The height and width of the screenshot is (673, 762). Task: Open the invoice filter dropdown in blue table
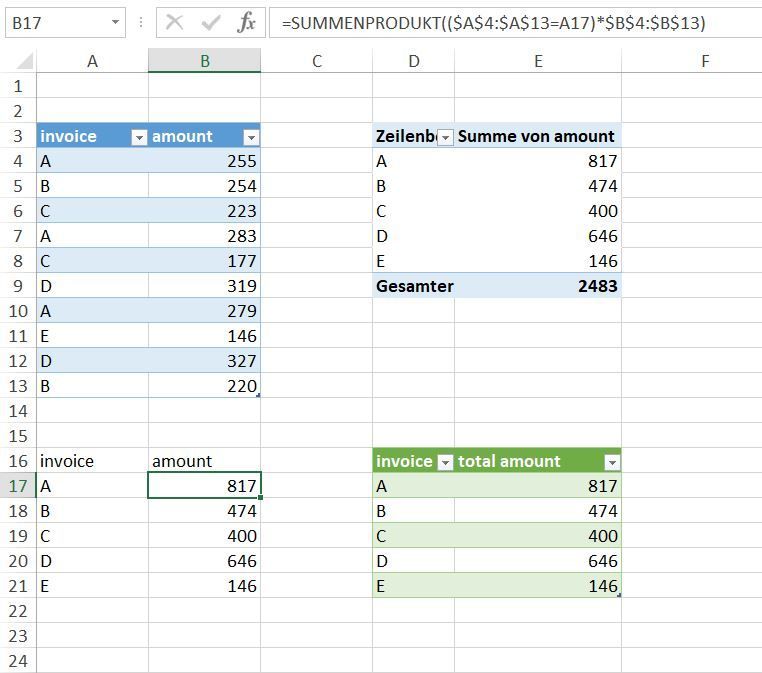coord(139,138)
